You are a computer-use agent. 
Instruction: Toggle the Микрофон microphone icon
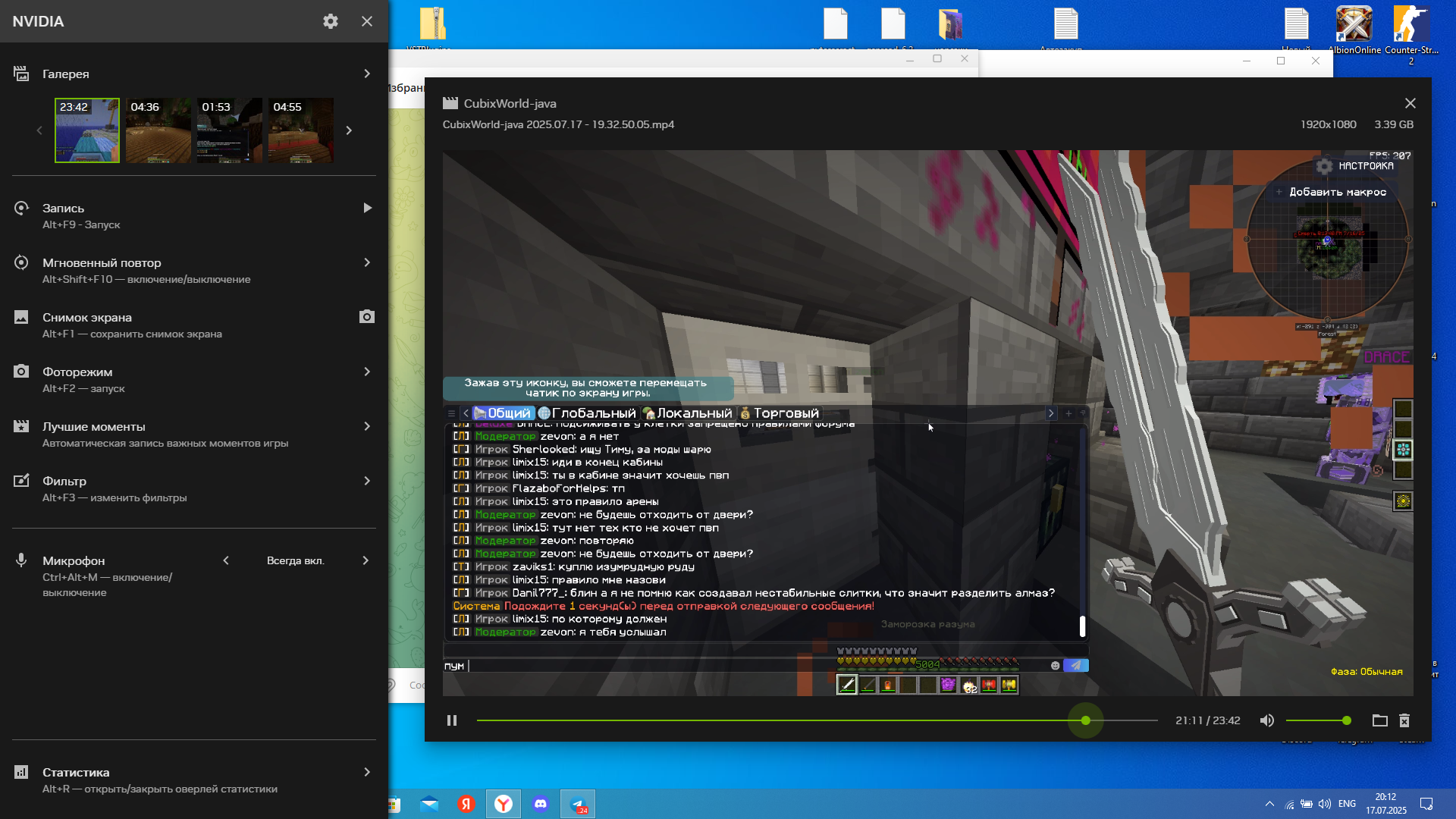(x=21, y=560)
